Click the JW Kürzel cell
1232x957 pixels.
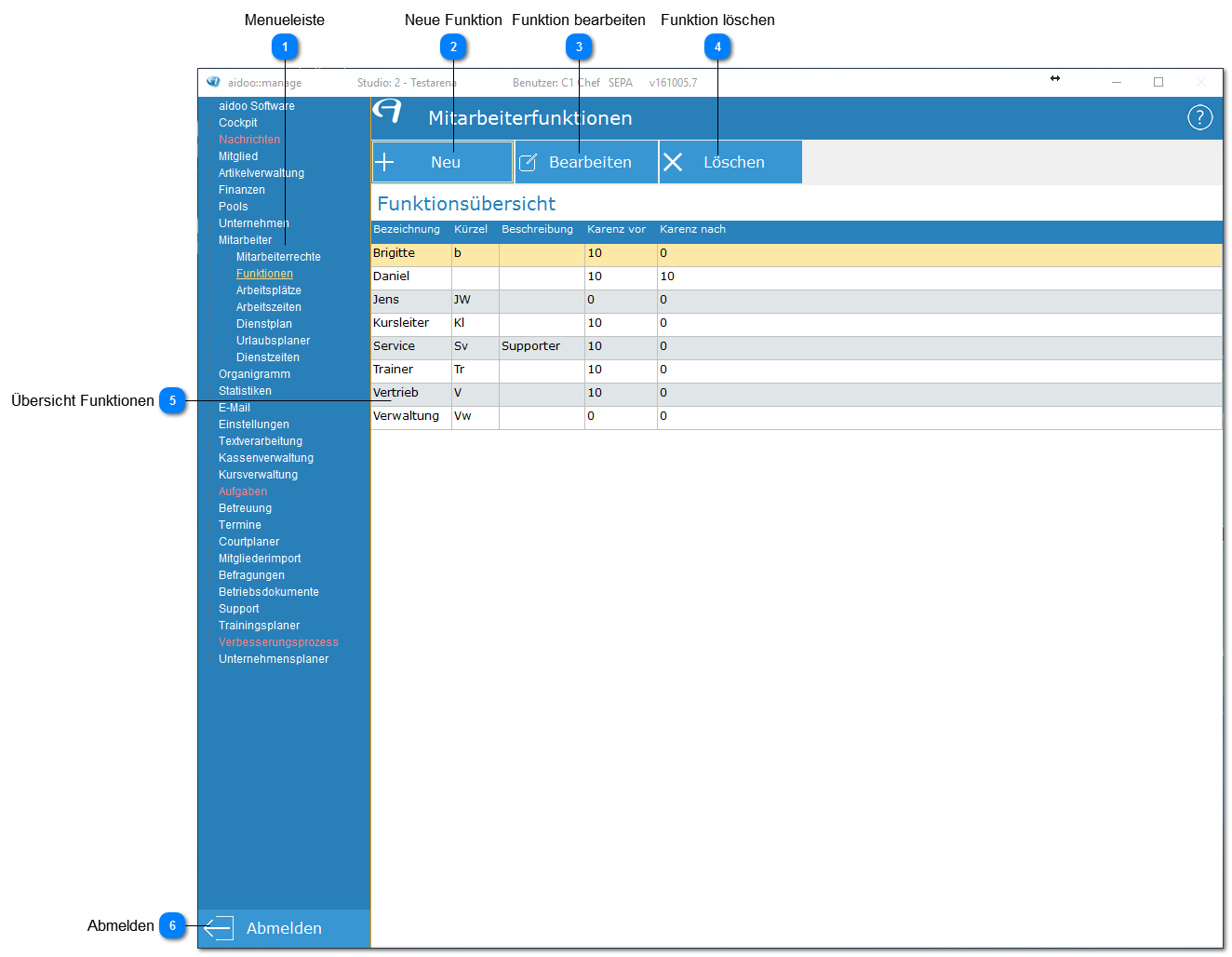(x=475, y=300)
